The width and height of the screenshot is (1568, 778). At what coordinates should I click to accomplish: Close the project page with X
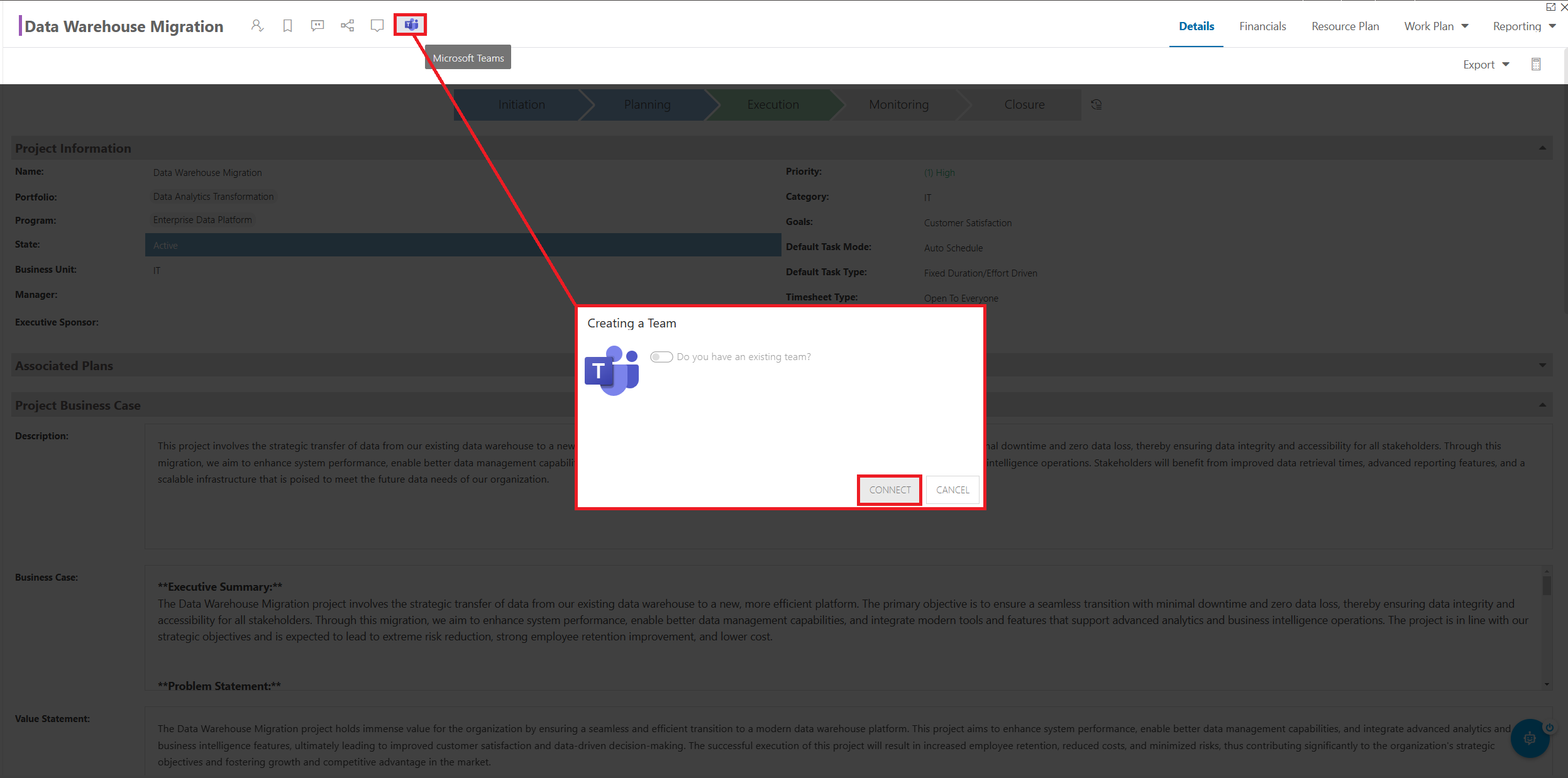(1564, 7)
